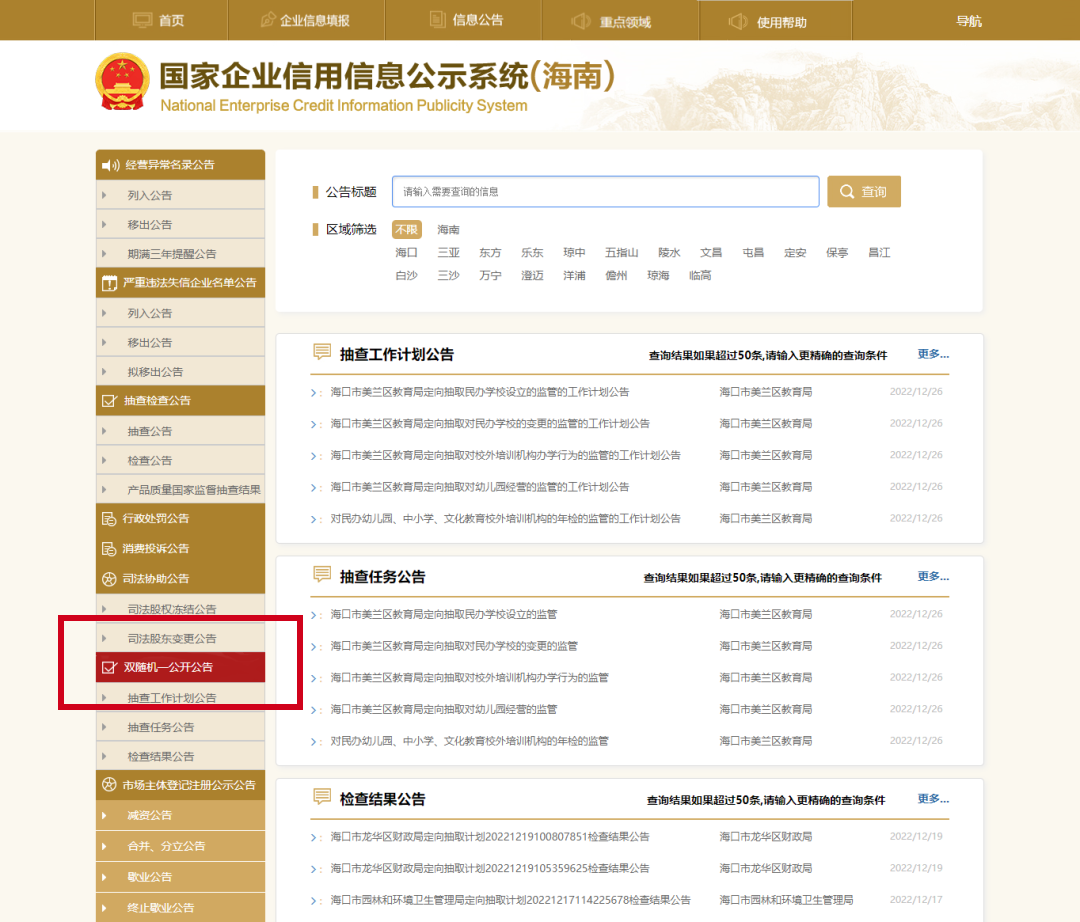The image size is (1080, 922).
Task: Open the 首页 home tab
Action: (160, 21)
